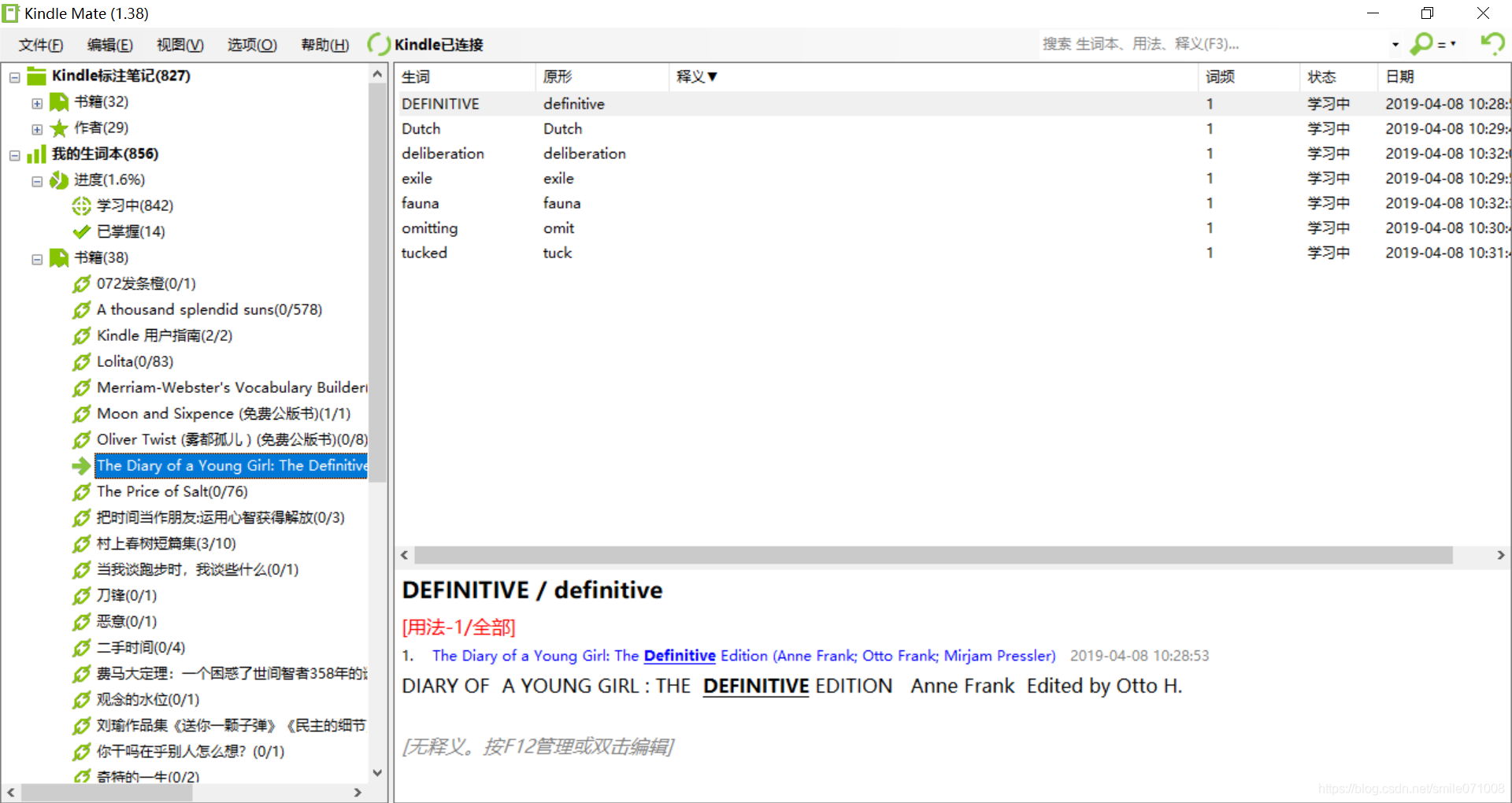Screen dimensions: 1512x803
Task: Click the tree panel vertical scrollbar thumb
Action: (x=377, y=283)
